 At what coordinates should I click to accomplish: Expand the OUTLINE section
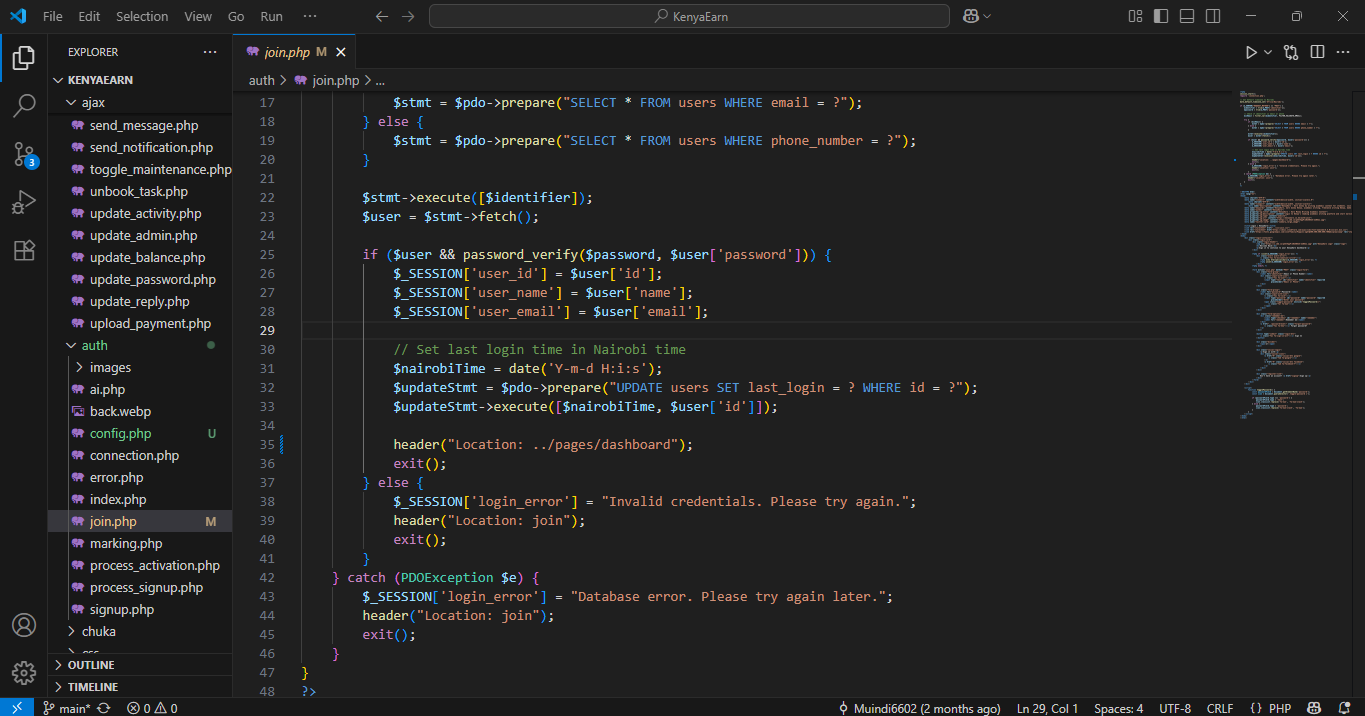(90, 665)
